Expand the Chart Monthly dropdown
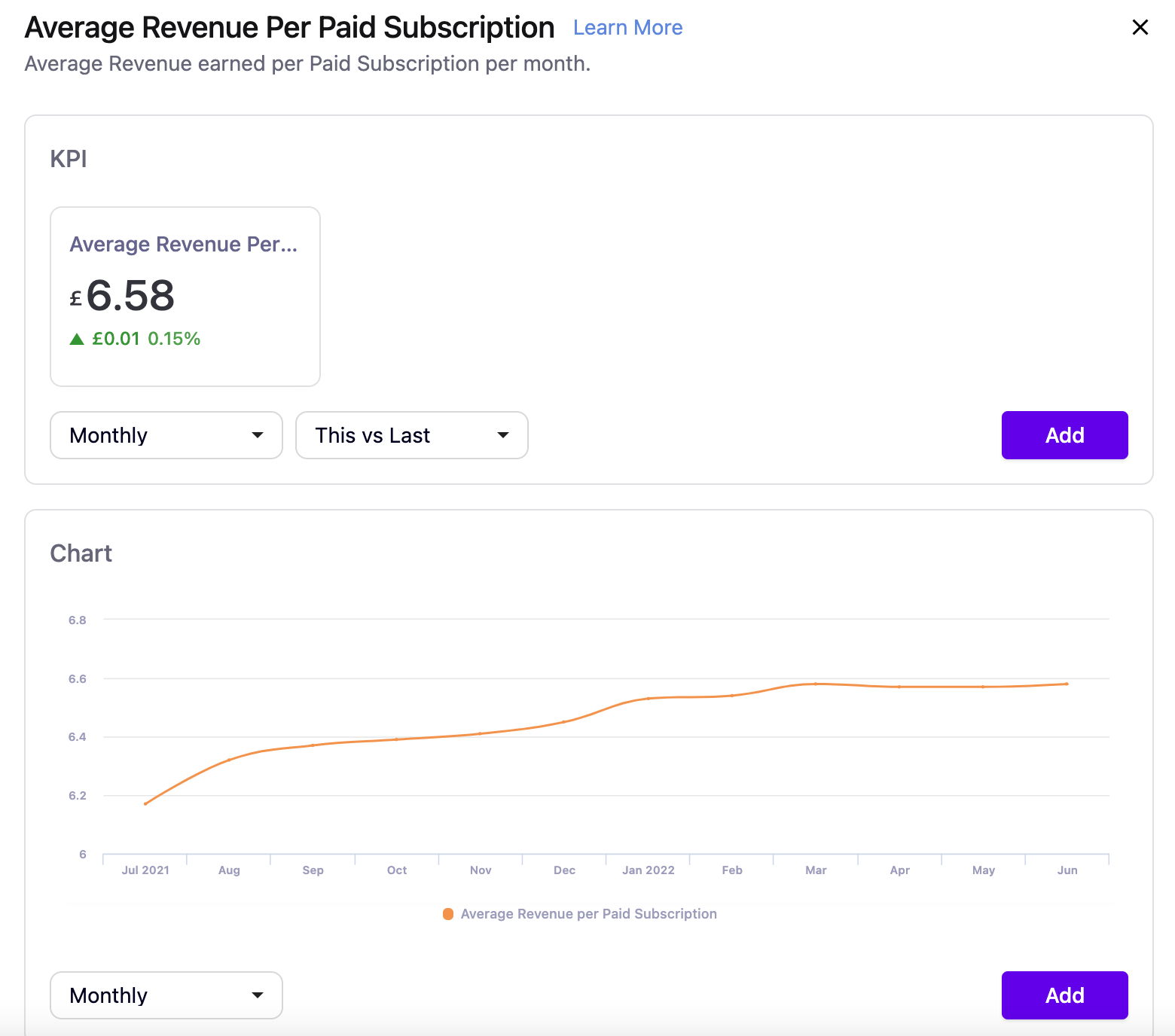 pos(166,995)
